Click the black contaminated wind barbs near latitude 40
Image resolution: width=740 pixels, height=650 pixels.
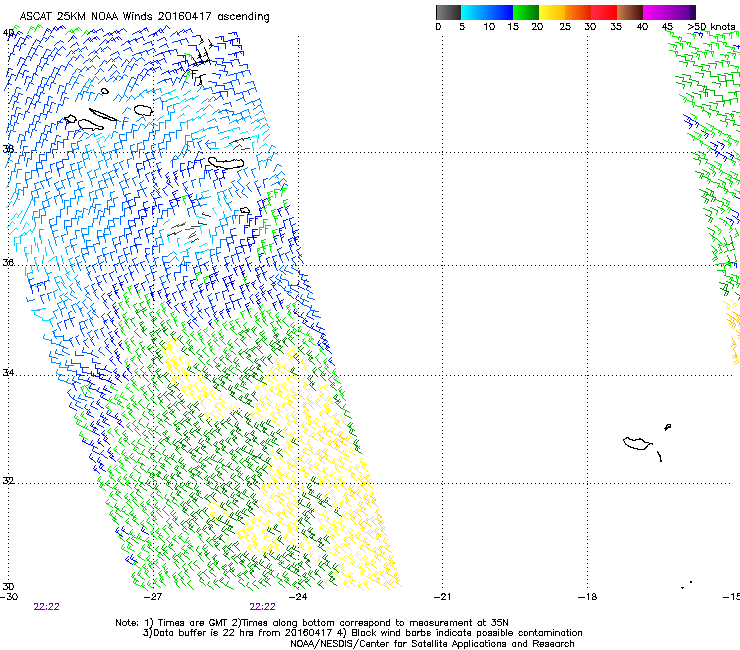[x=203, y=61]
